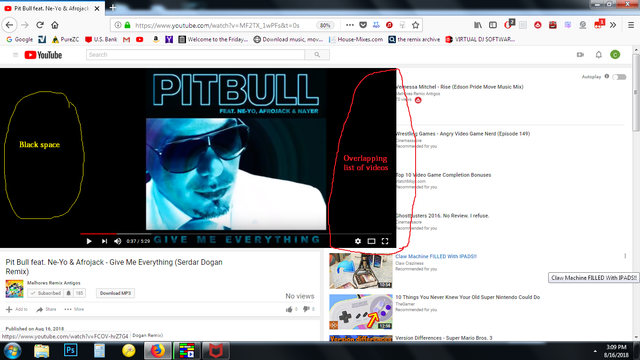The width and height of the screenshot is (640, 360).
Task: Open video player settings gear
Action: [x=358, y=241]
